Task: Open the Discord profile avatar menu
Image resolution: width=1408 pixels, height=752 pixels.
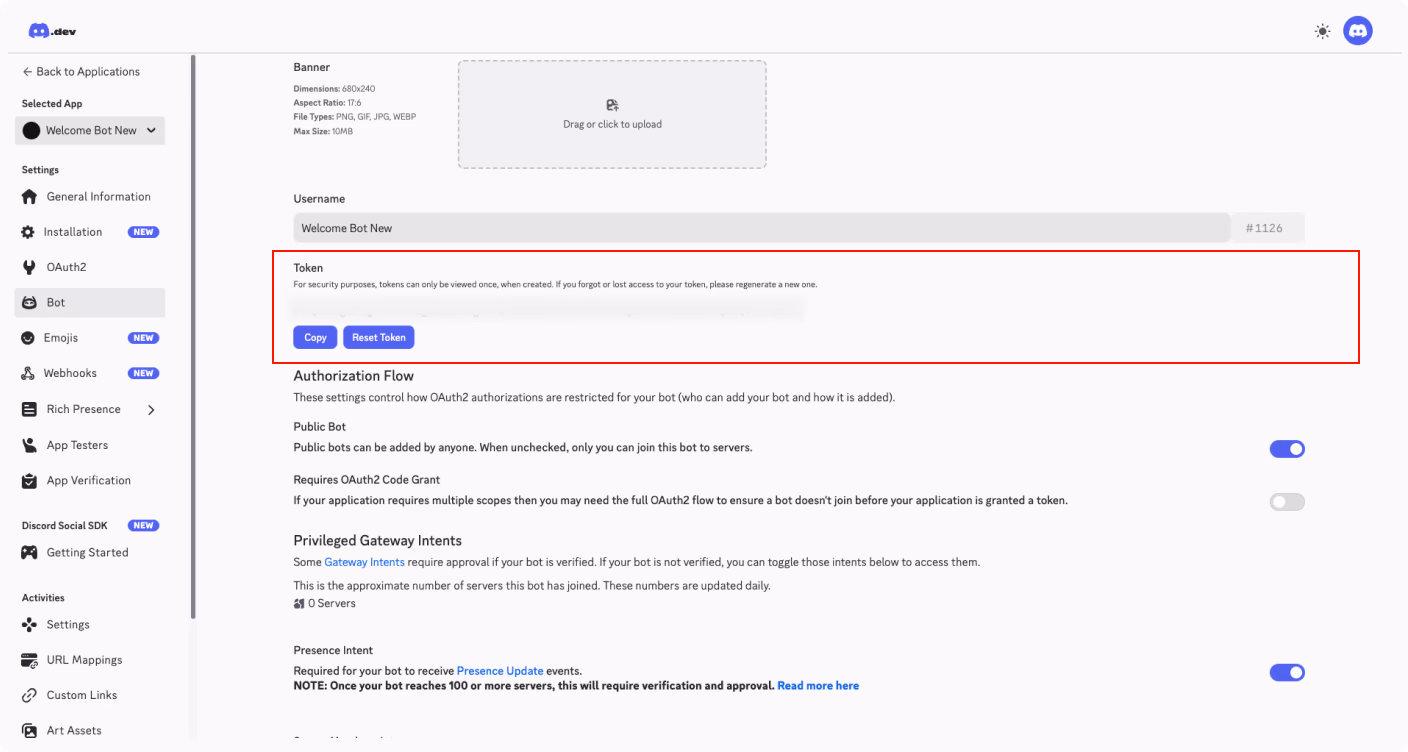Action: click(1358, 31)
